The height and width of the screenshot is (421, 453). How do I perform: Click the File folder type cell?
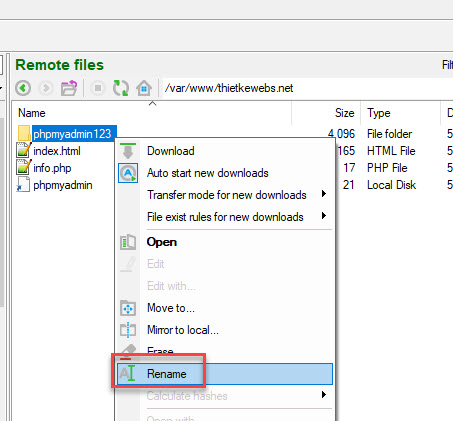(x=389, y=134)
